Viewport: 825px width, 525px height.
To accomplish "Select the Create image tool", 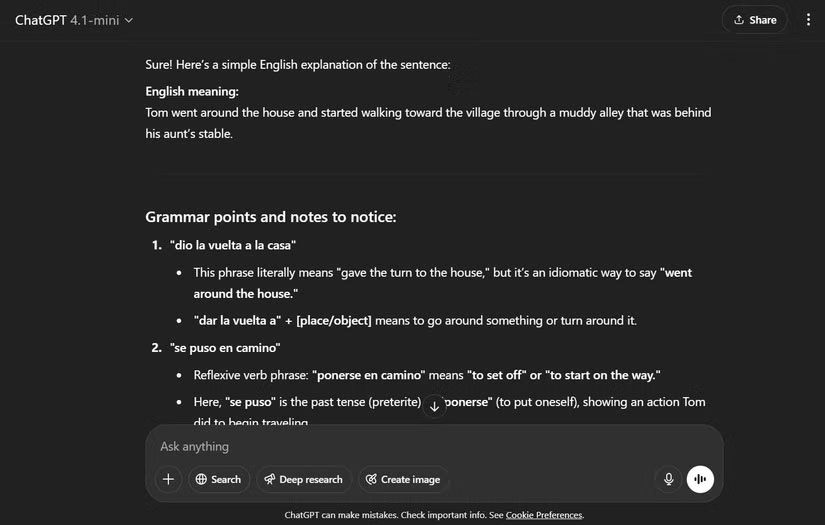I will coord(403,480).
